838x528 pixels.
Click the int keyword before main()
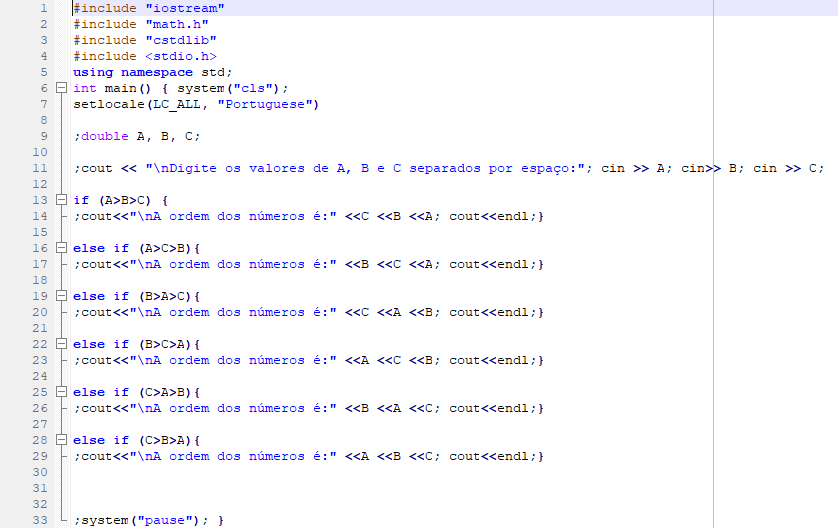click(85, 88)
